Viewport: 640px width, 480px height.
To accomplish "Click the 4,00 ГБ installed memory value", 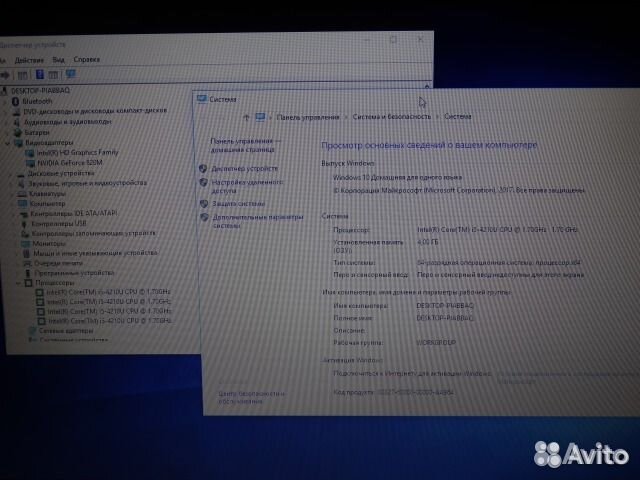I will (428, 242).
